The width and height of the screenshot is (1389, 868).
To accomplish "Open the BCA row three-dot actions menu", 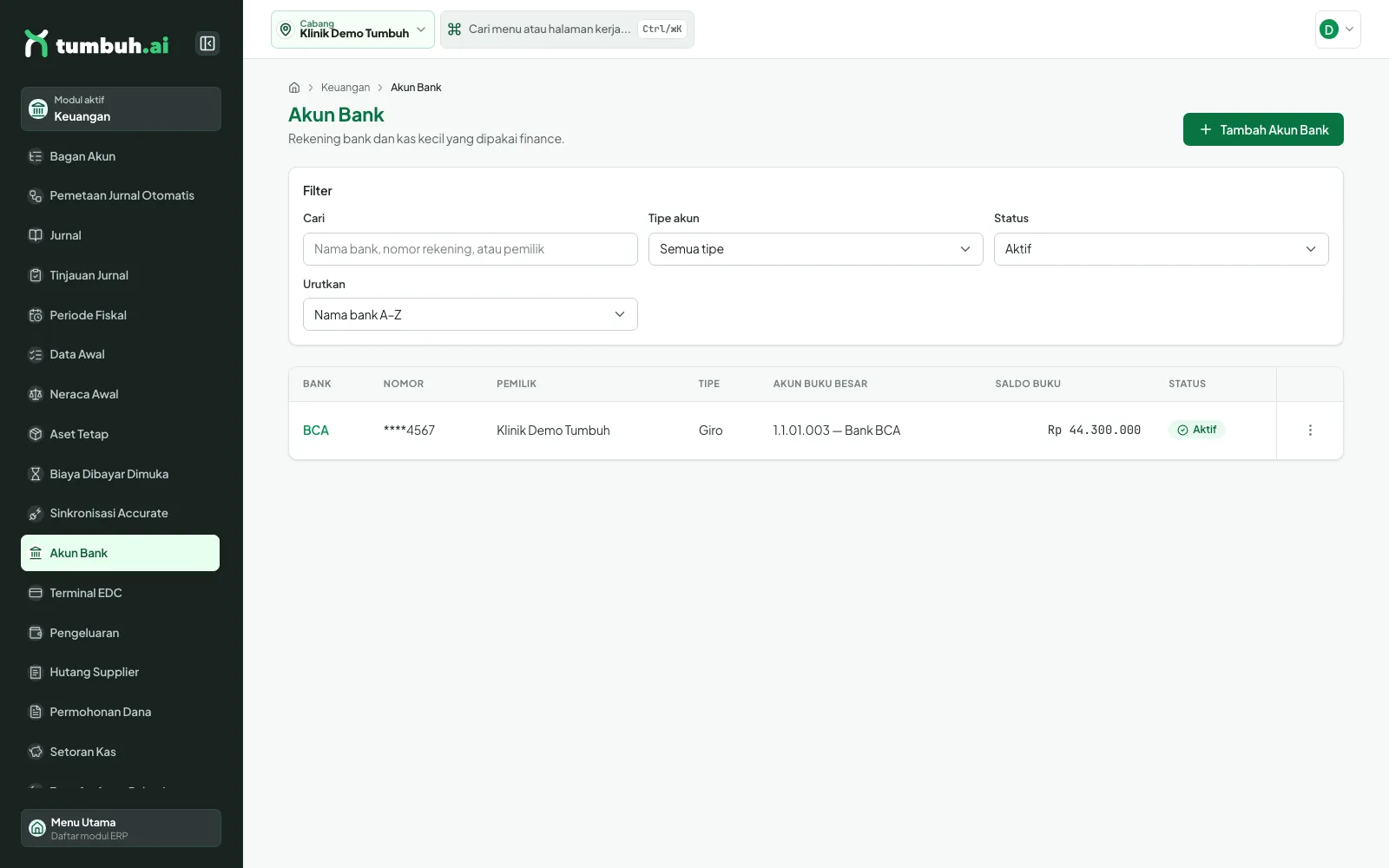I will pyautogui.click(x=1310, y=431).
